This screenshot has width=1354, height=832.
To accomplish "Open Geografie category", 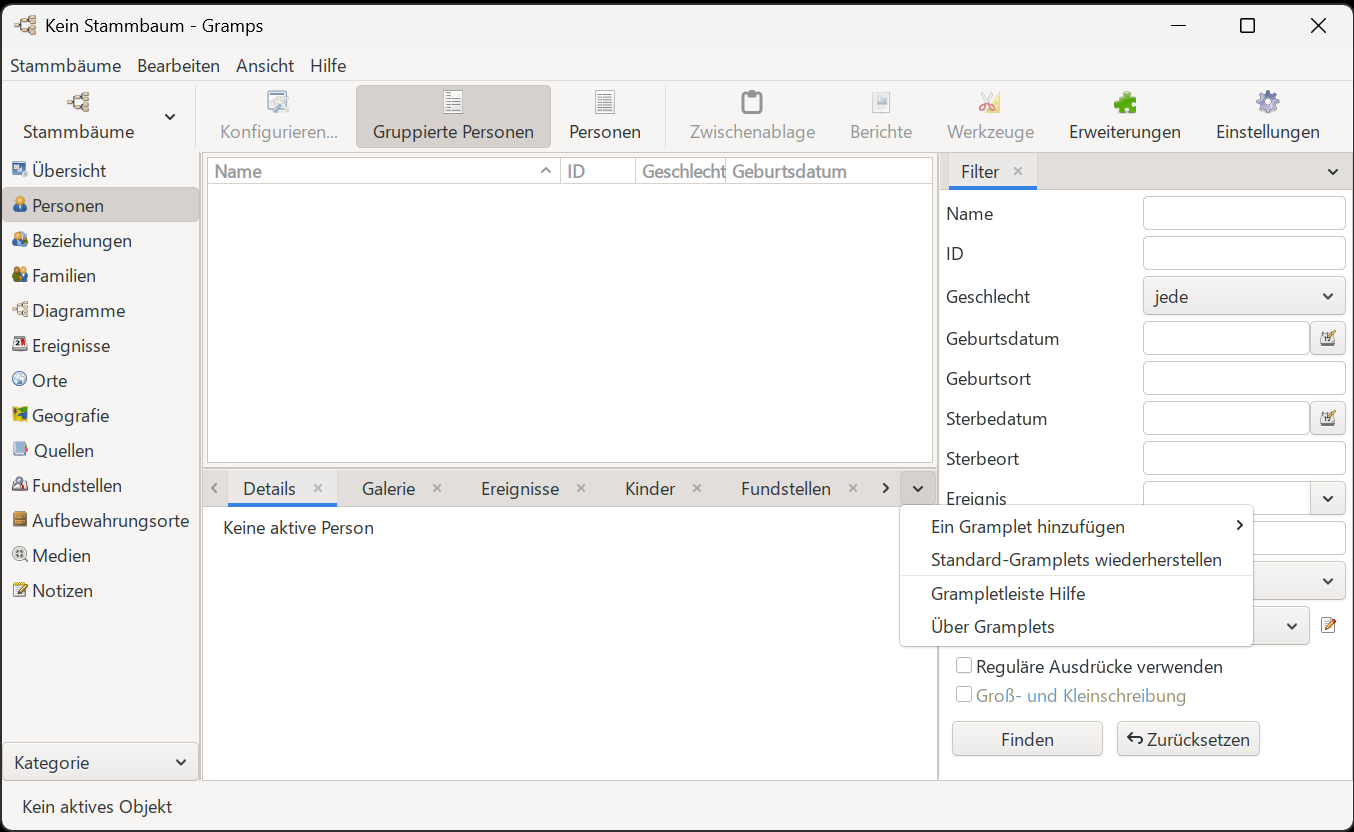I will [x=100, y=415].
